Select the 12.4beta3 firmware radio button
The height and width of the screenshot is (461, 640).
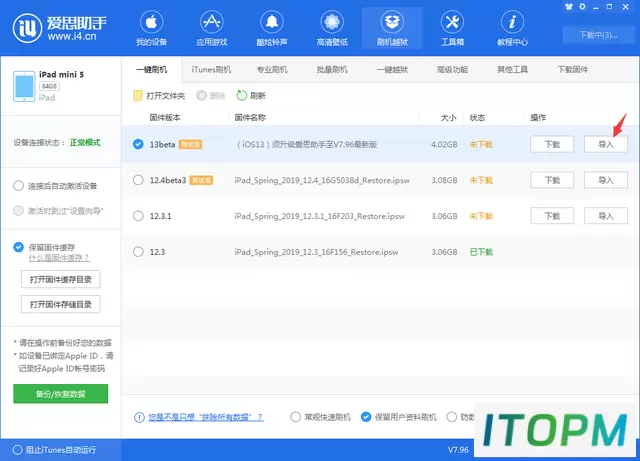coord(138,180)
